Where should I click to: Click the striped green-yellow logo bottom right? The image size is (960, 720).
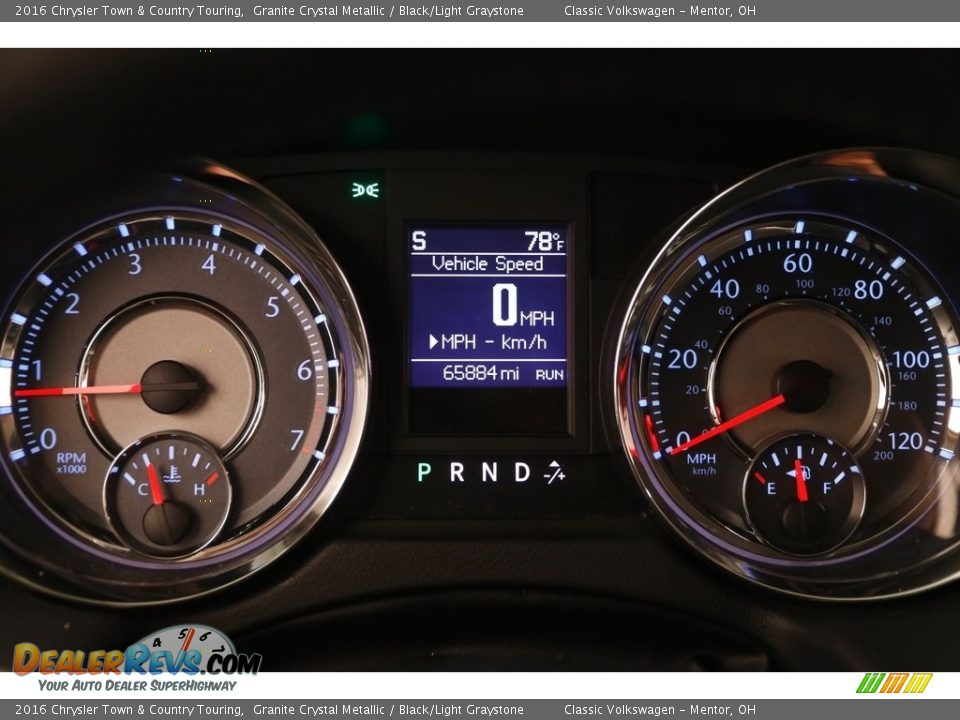(894, 683)
